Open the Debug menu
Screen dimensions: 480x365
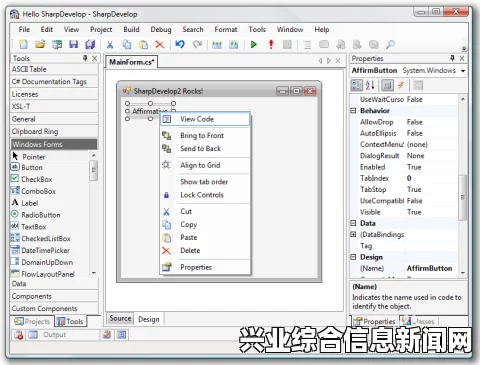tap(161, 29)
